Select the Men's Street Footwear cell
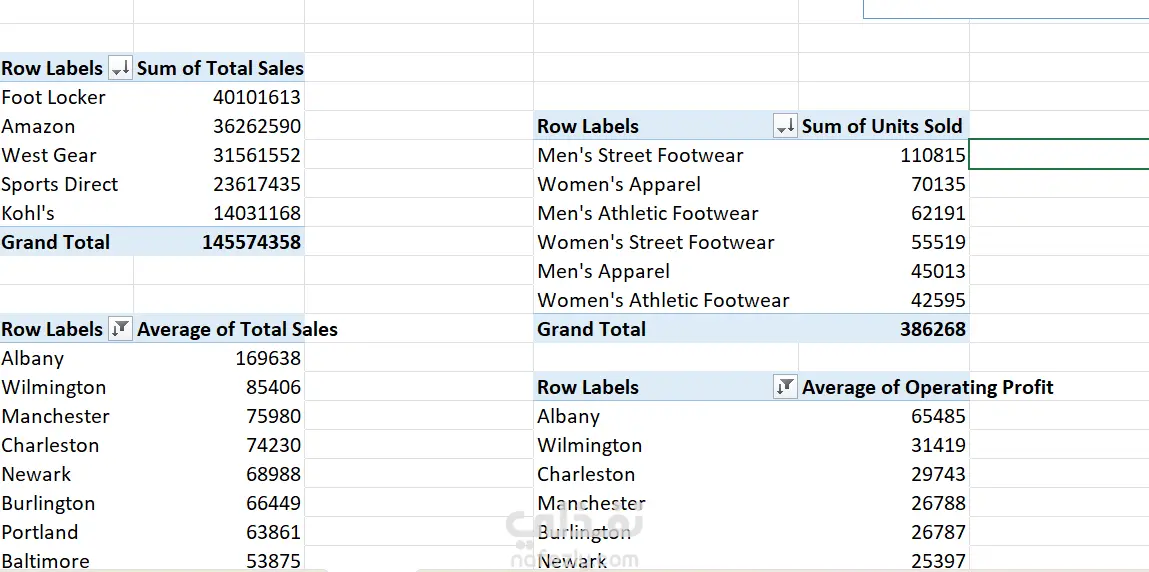The image size is (1149, 572). pos(640,155)
